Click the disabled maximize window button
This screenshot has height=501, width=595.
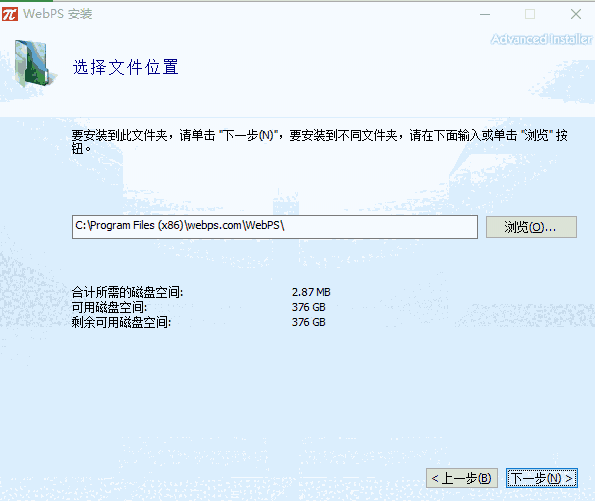530,14
